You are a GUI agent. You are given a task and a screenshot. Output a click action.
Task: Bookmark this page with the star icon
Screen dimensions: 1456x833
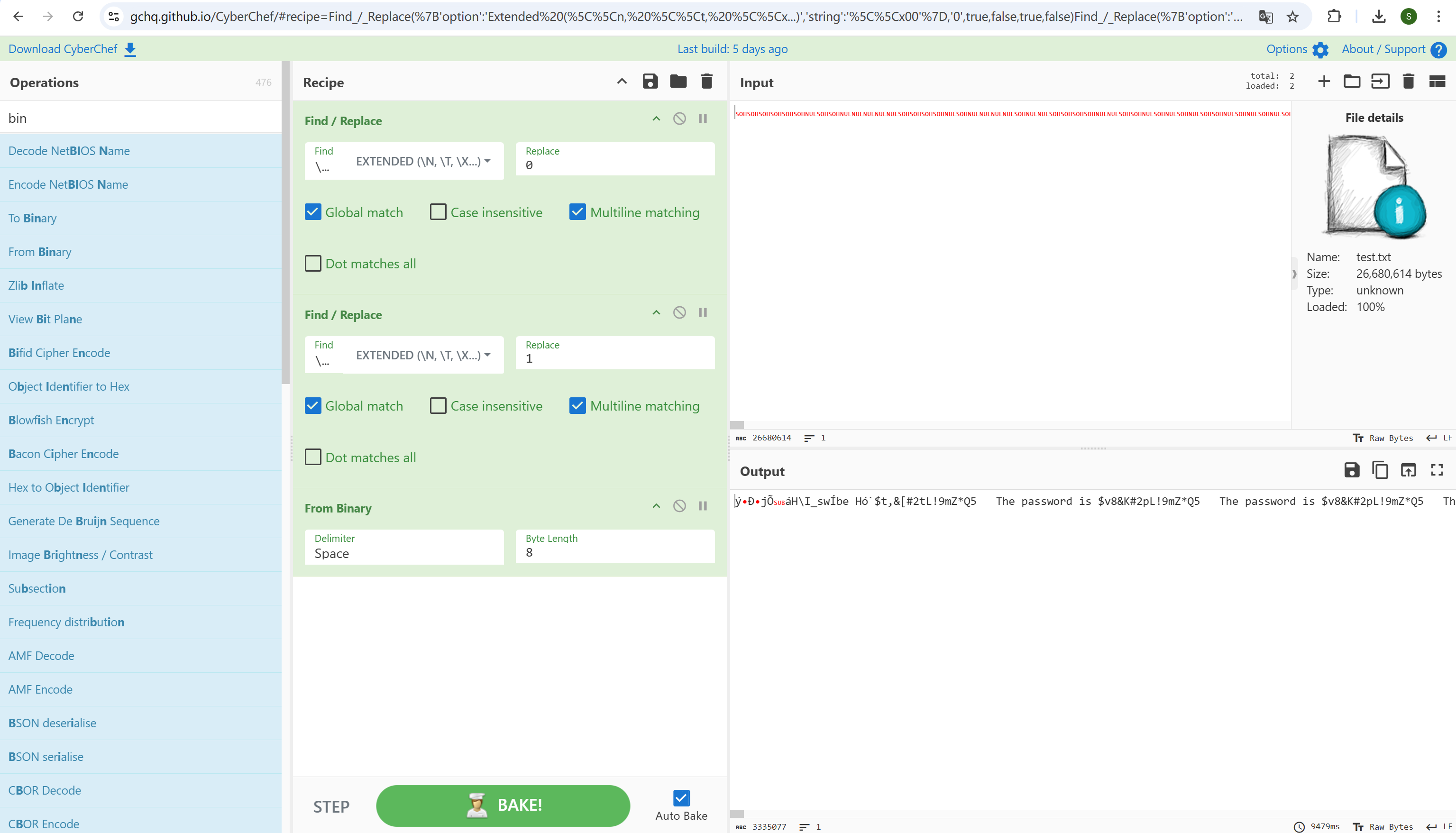(x=1292, y=17)
